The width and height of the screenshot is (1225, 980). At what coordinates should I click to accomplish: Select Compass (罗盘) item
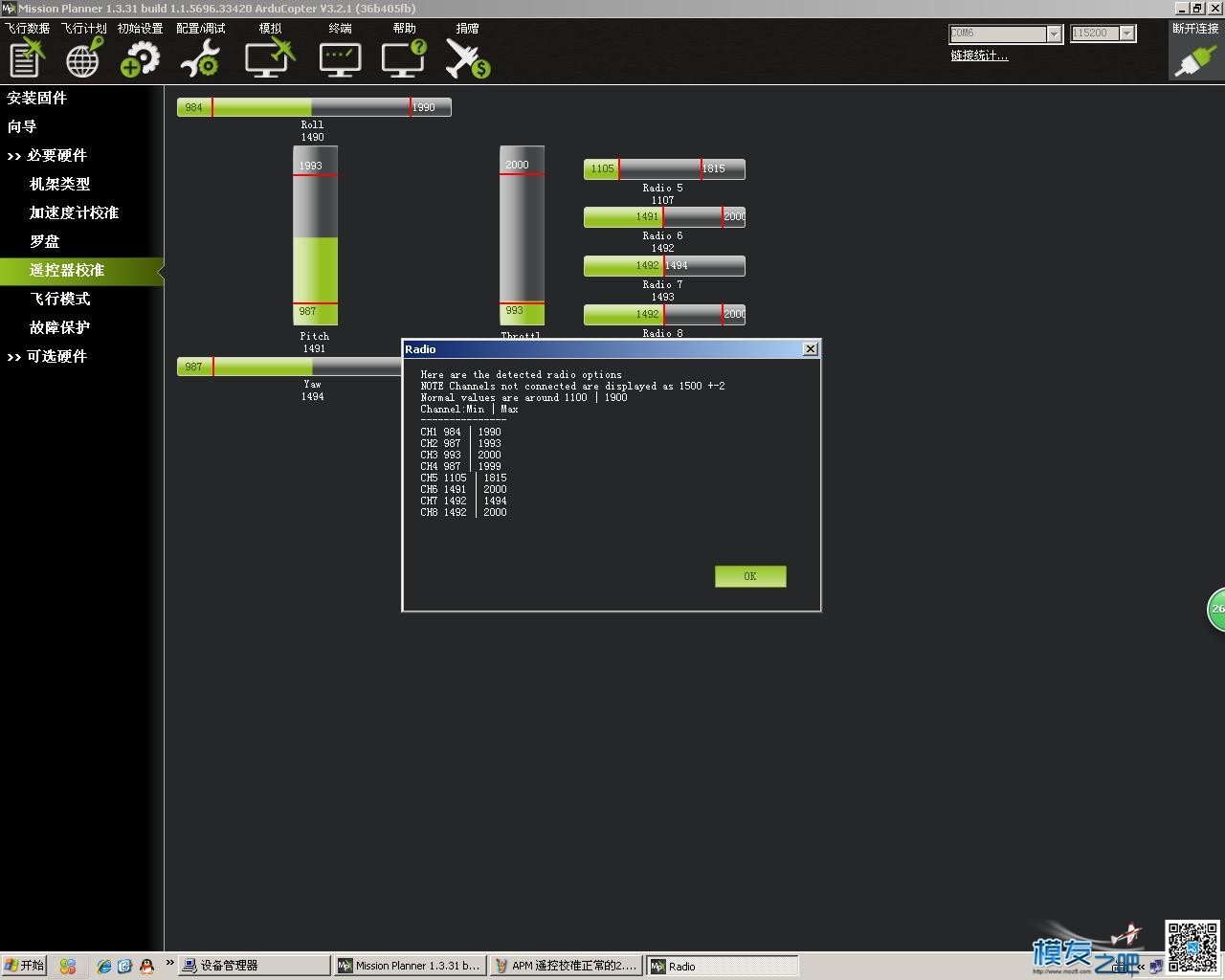pos(44,241)
